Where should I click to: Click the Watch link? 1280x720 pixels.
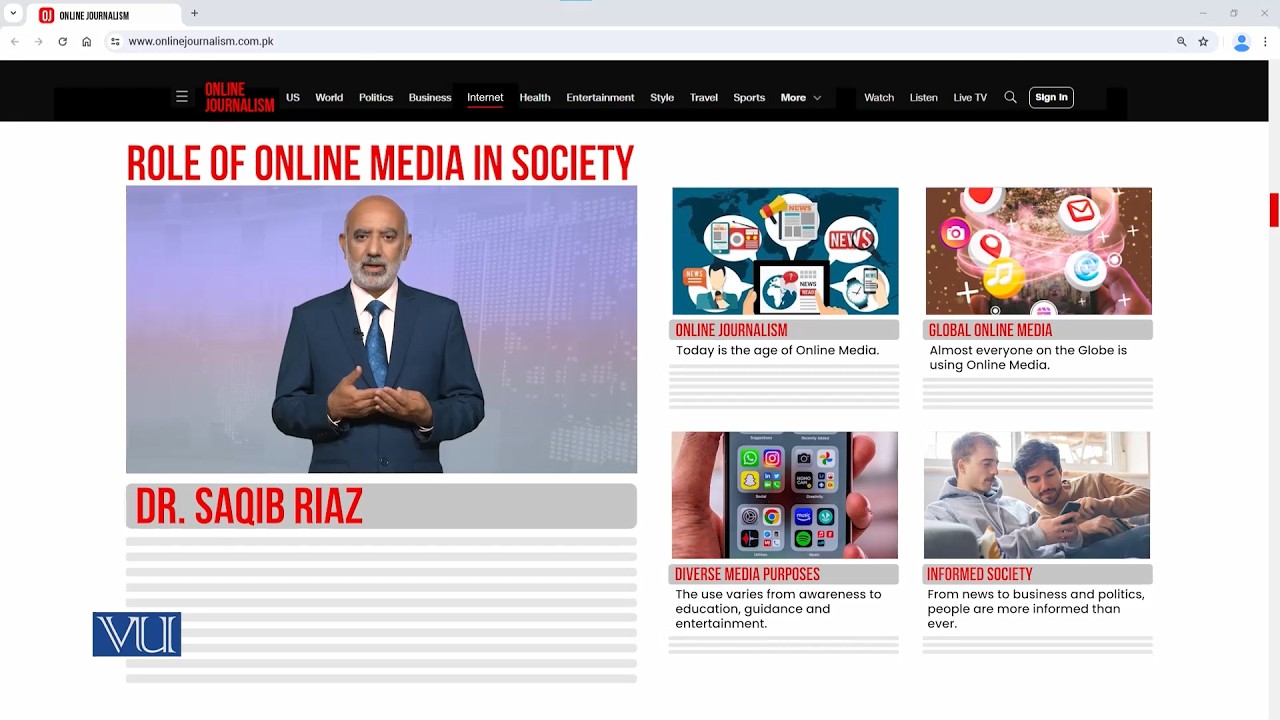point(879,97)
